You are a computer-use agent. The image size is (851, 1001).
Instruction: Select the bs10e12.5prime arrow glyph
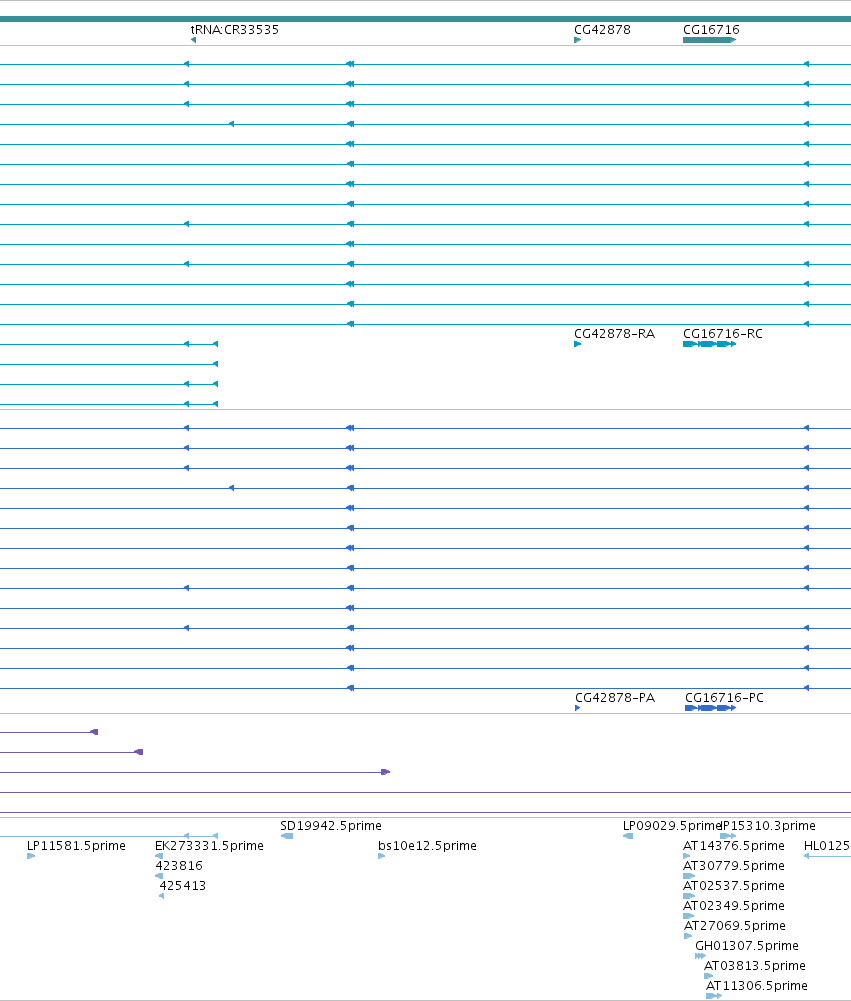[381, 856]
